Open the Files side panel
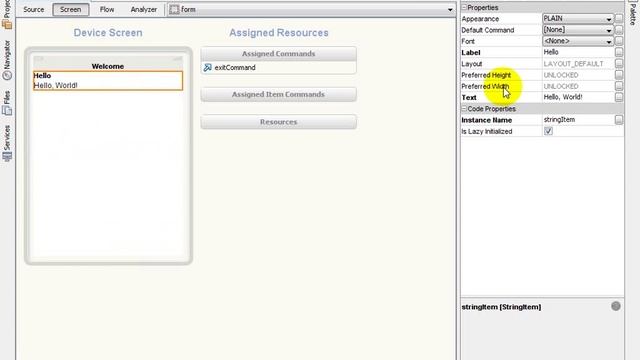This screenshot has width=640, height=360. click(7, 103)
